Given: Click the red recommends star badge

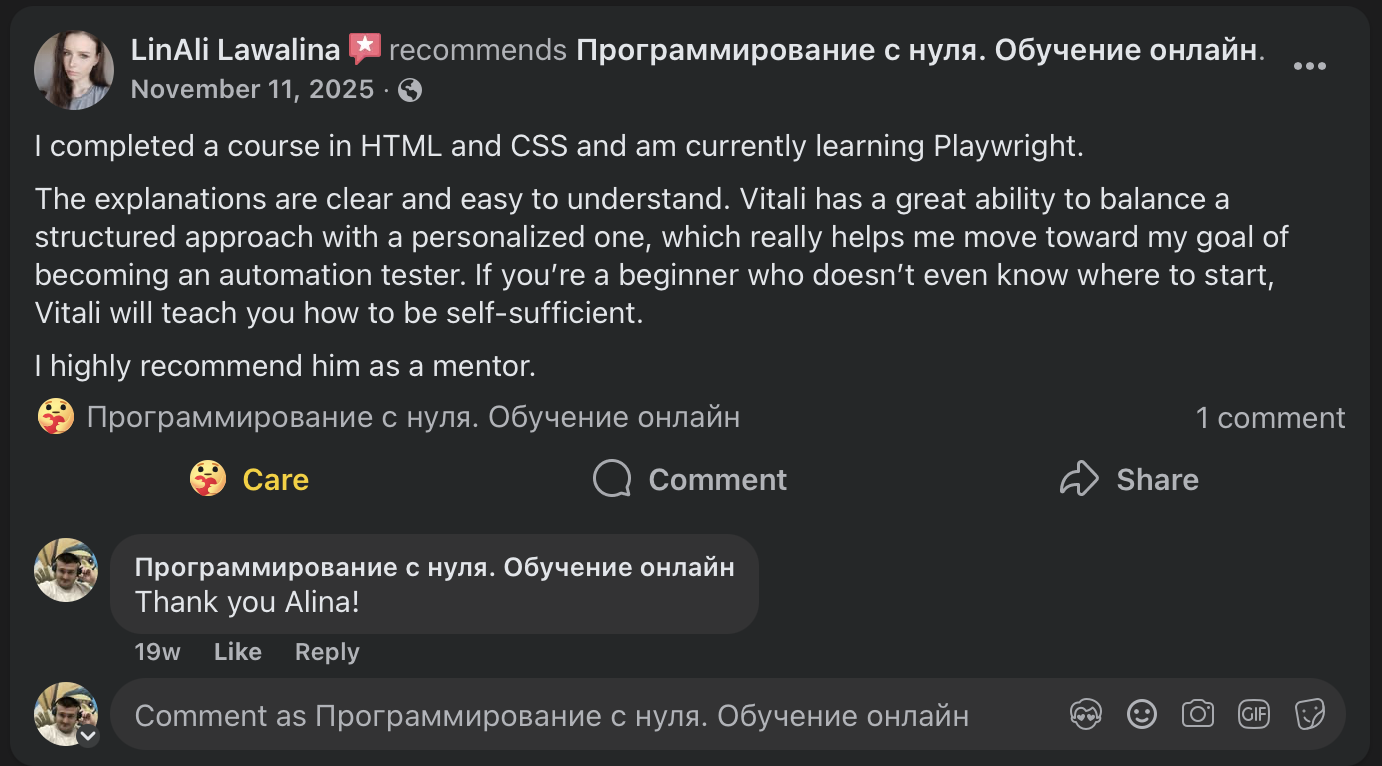Looking at the screenshot, I should [x=365, y=49].
